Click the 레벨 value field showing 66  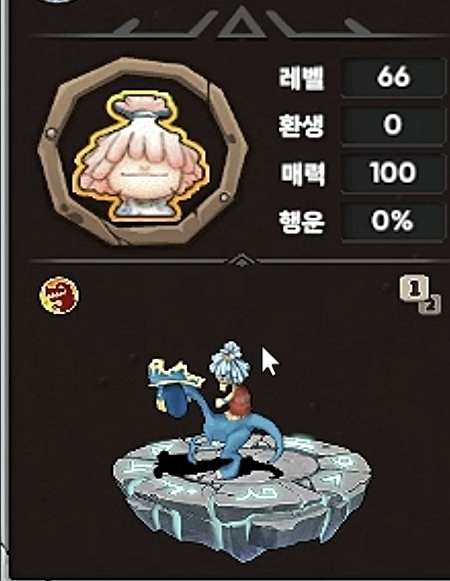click(x=393, y=77)
